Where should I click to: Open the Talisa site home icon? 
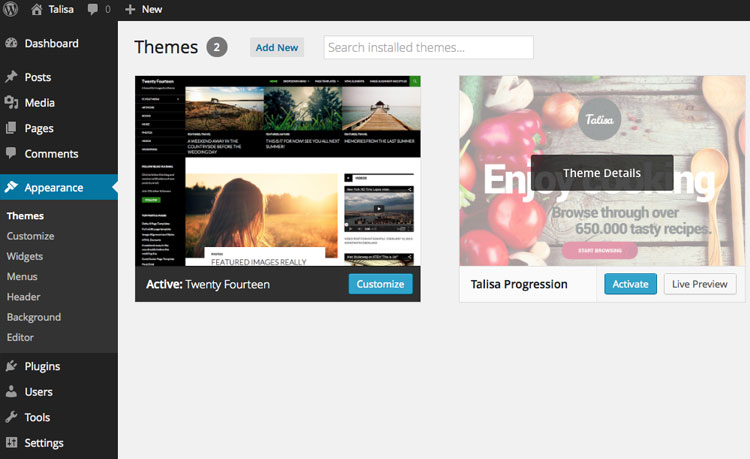point(36,9)
